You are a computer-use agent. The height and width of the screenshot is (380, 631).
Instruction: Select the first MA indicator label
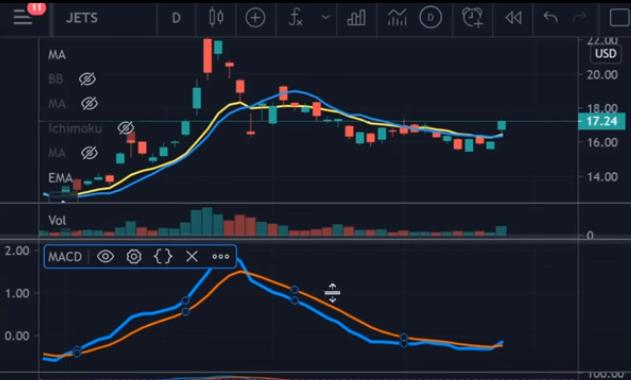(x=57, y=55)
